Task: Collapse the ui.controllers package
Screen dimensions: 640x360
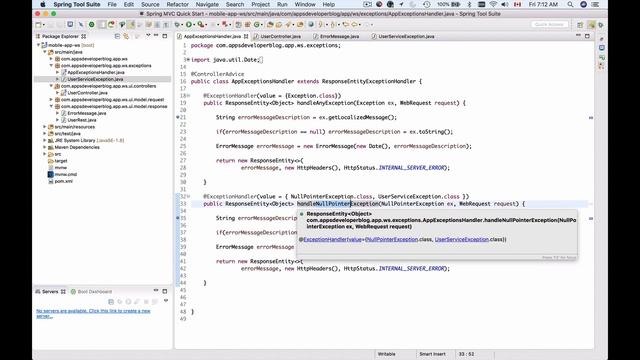Action: pyautogui.click(x=51, y=86)
